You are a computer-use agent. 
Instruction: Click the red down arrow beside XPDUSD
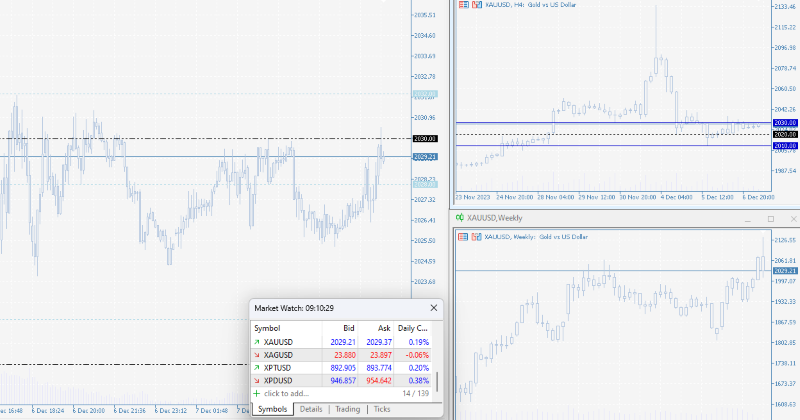point(257,381)
